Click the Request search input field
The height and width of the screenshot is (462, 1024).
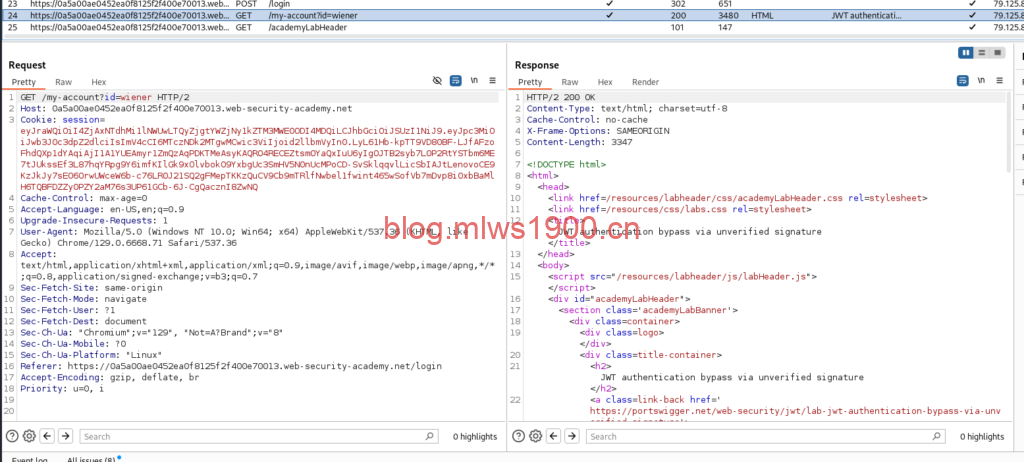point(259,436)
